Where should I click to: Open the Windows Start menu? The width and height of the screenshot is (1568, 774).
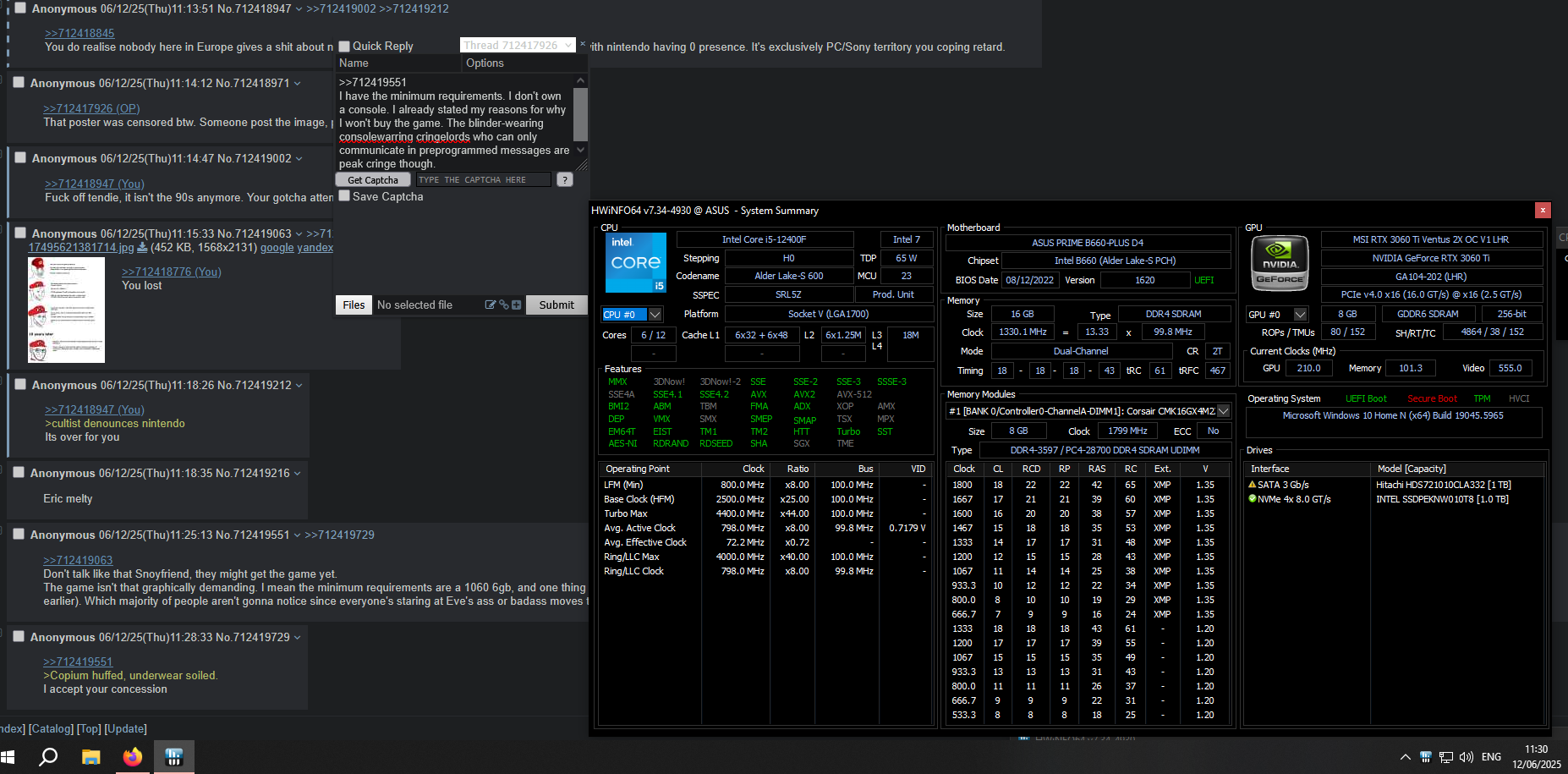8,757
